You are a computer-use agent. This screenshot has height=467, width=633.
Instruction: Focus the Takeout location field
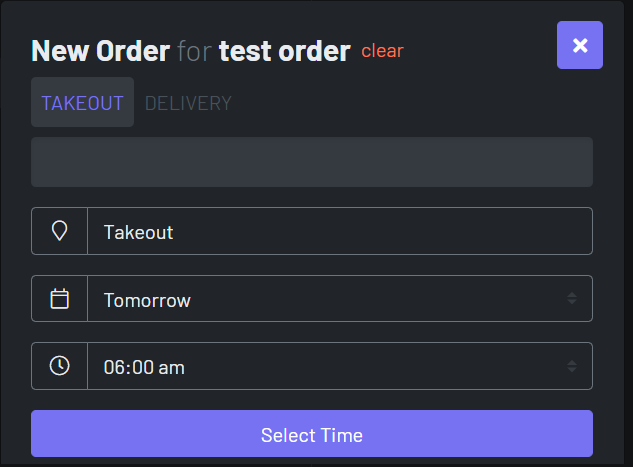pyautogui.click(x=340, y=231)
